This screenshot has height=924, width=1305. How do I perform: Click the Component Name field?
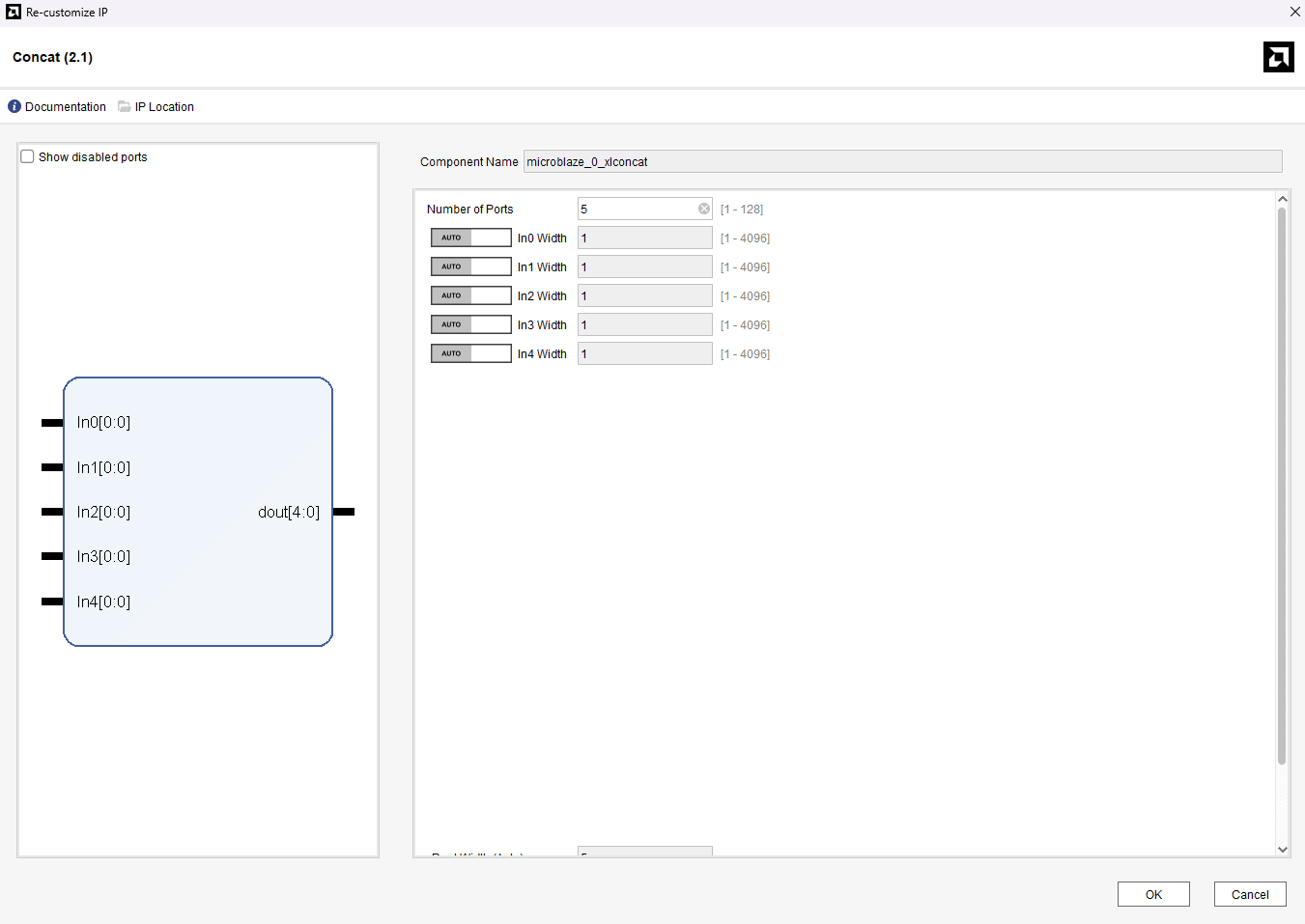coord(902,161)
